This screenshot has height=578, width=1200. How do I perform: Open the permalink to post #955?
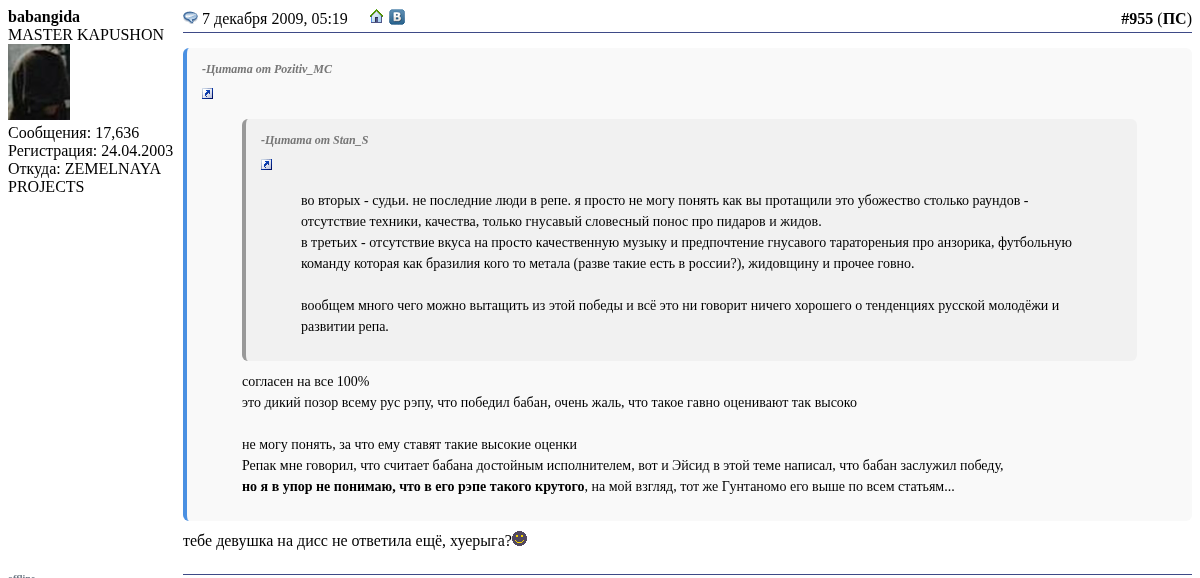tap(1136, 19)
